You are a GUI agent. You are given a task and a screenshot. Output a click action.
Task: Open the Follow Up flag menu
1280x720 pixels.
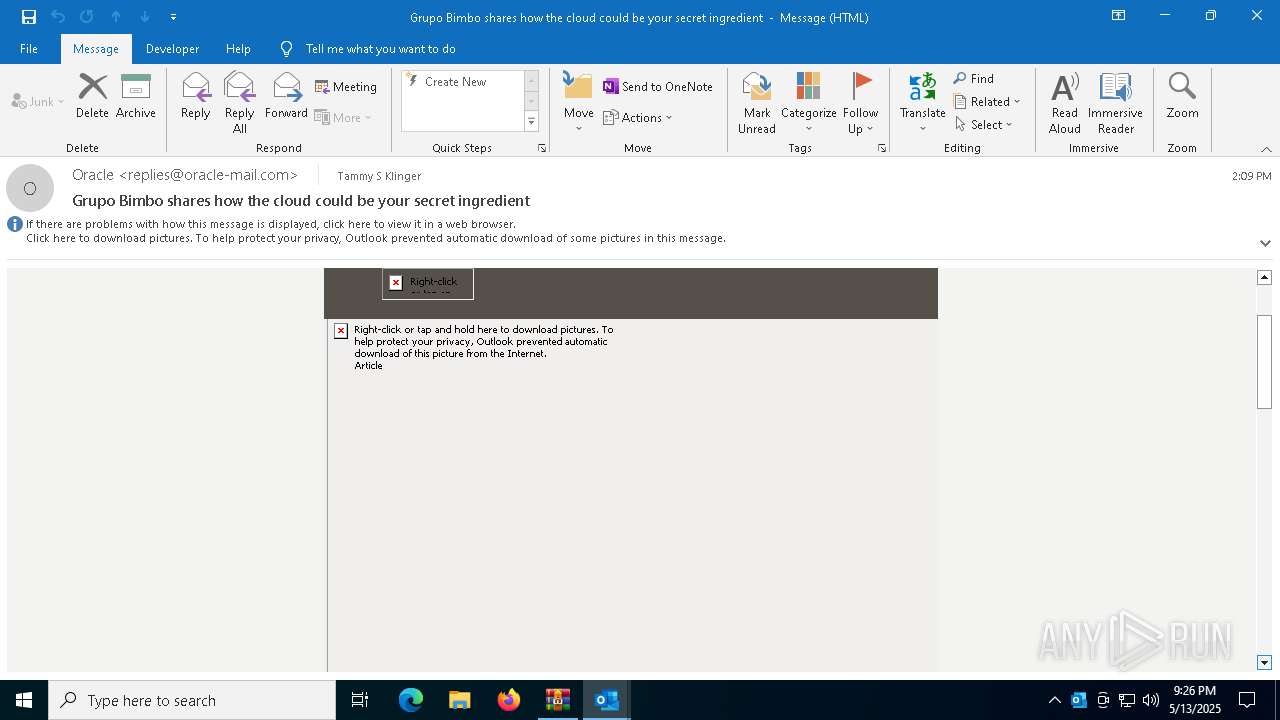(860, 103)
